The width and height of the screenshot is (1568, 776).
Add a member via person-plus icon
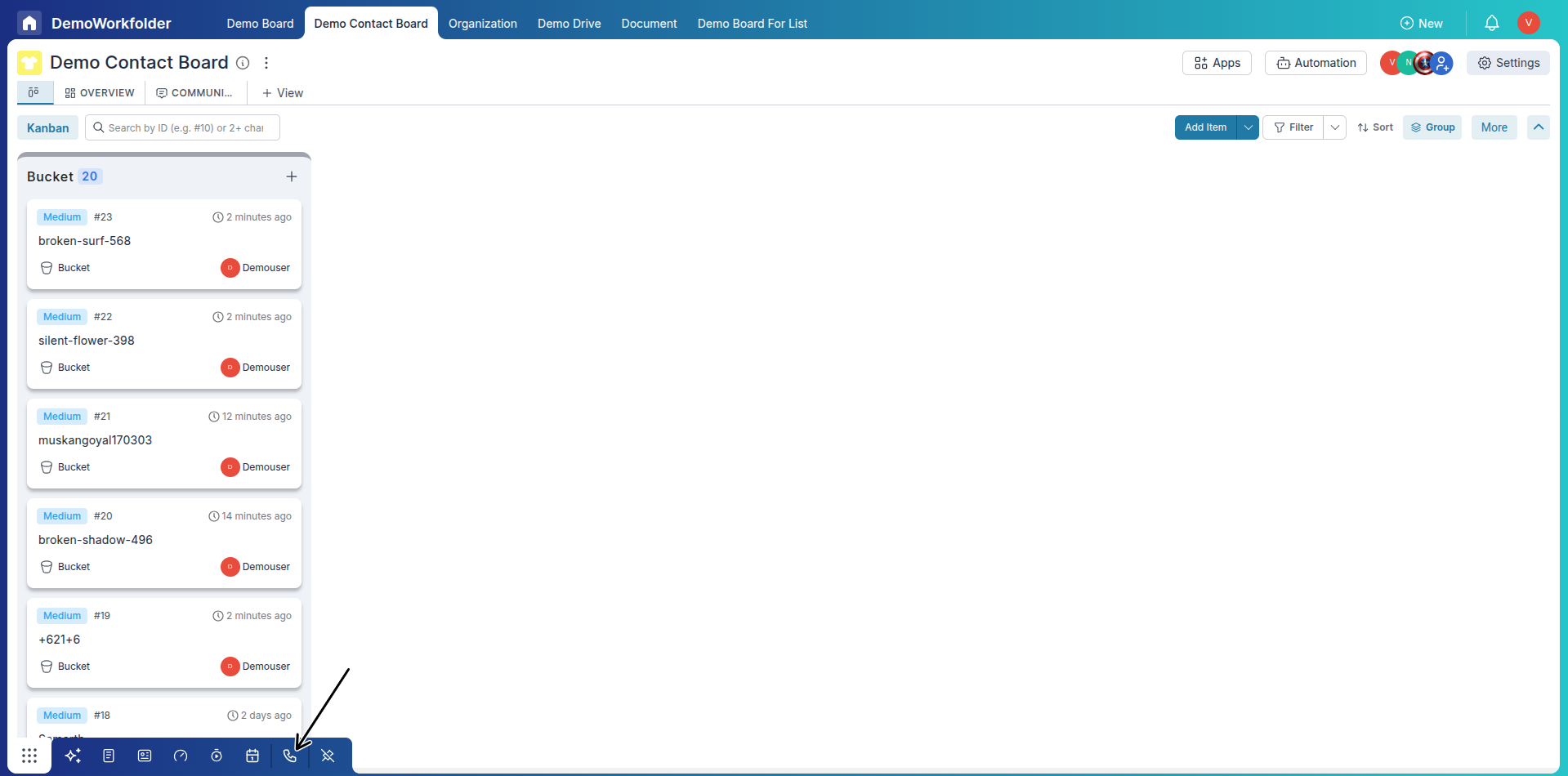pyautogui.click(x=1443, y=63)
